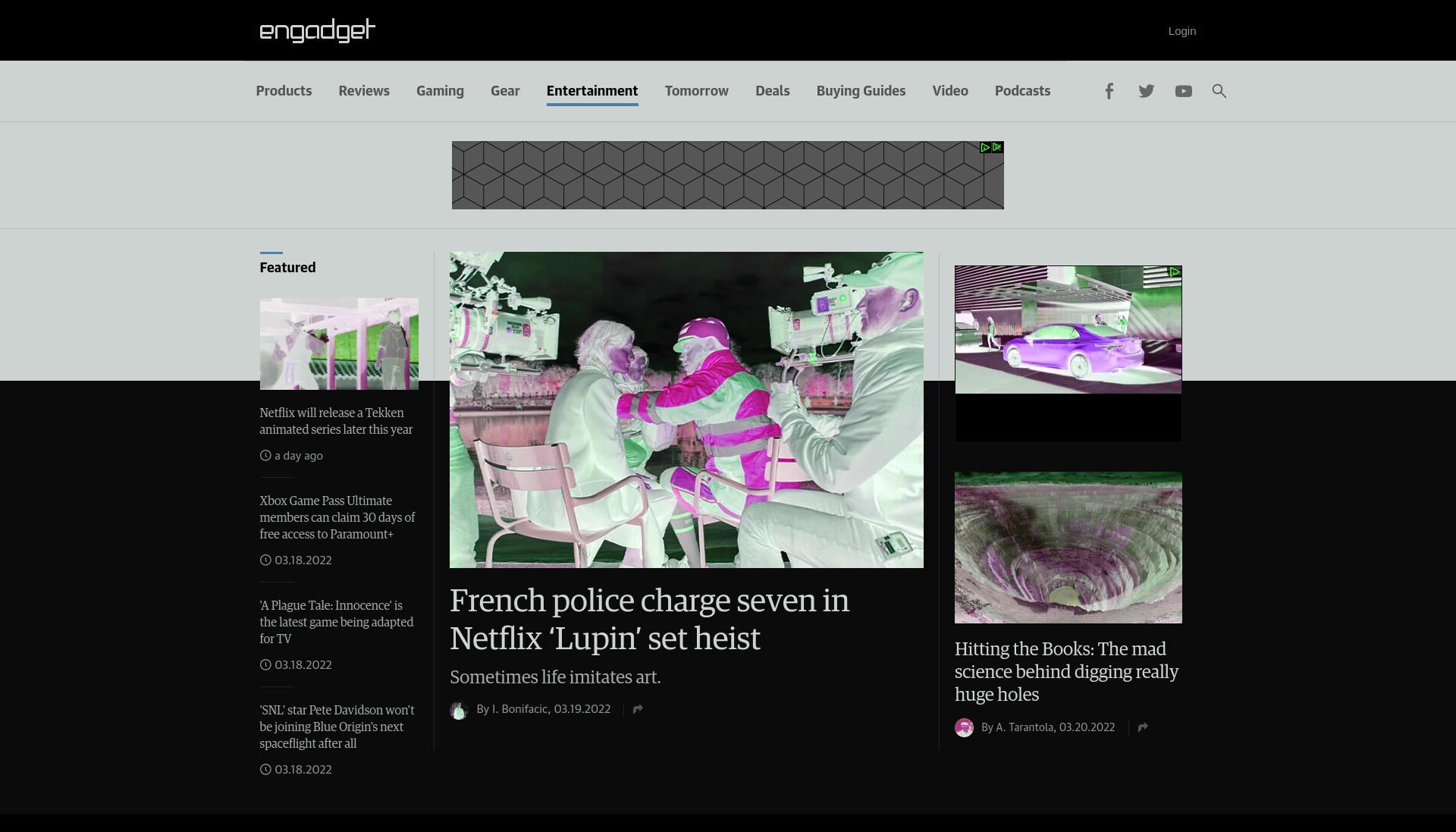Click the giant pit mine thumbnail
The image size is (1456, 832).
click(1068, 548)
